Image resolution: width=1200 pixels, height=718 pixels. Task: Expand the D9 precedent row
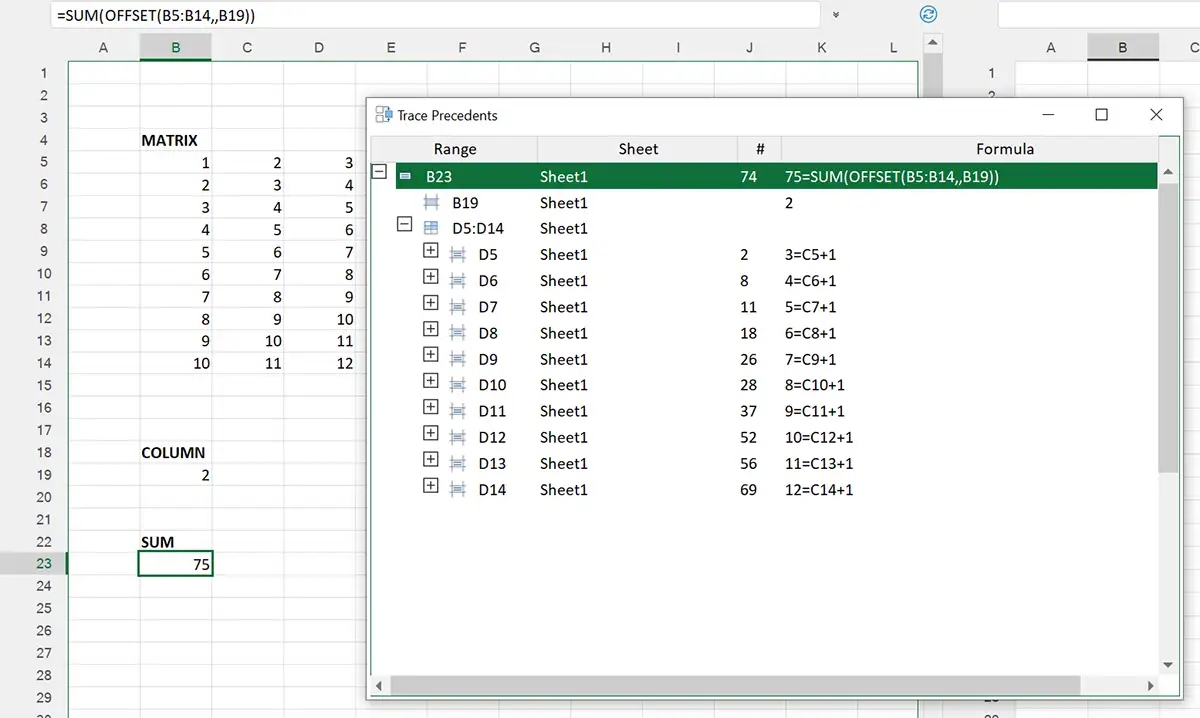click(431, 355)
